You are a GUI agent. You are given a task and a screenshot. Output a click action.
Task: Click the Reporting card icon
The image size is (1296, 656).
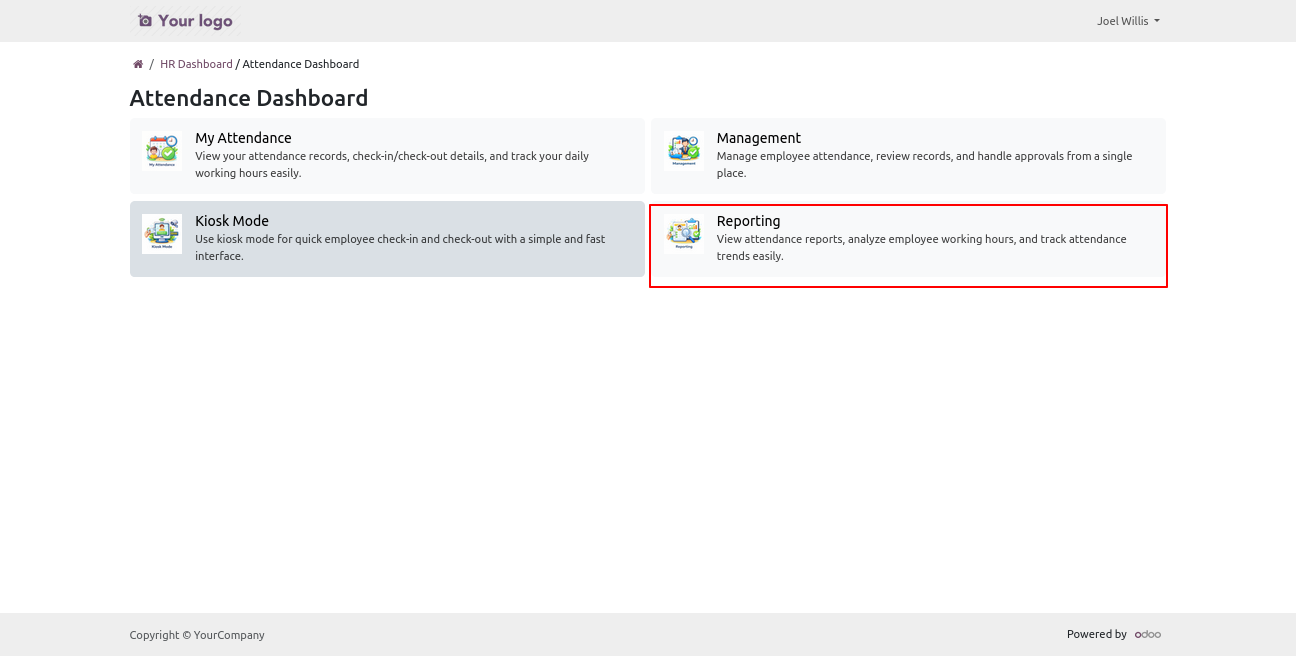683,234
